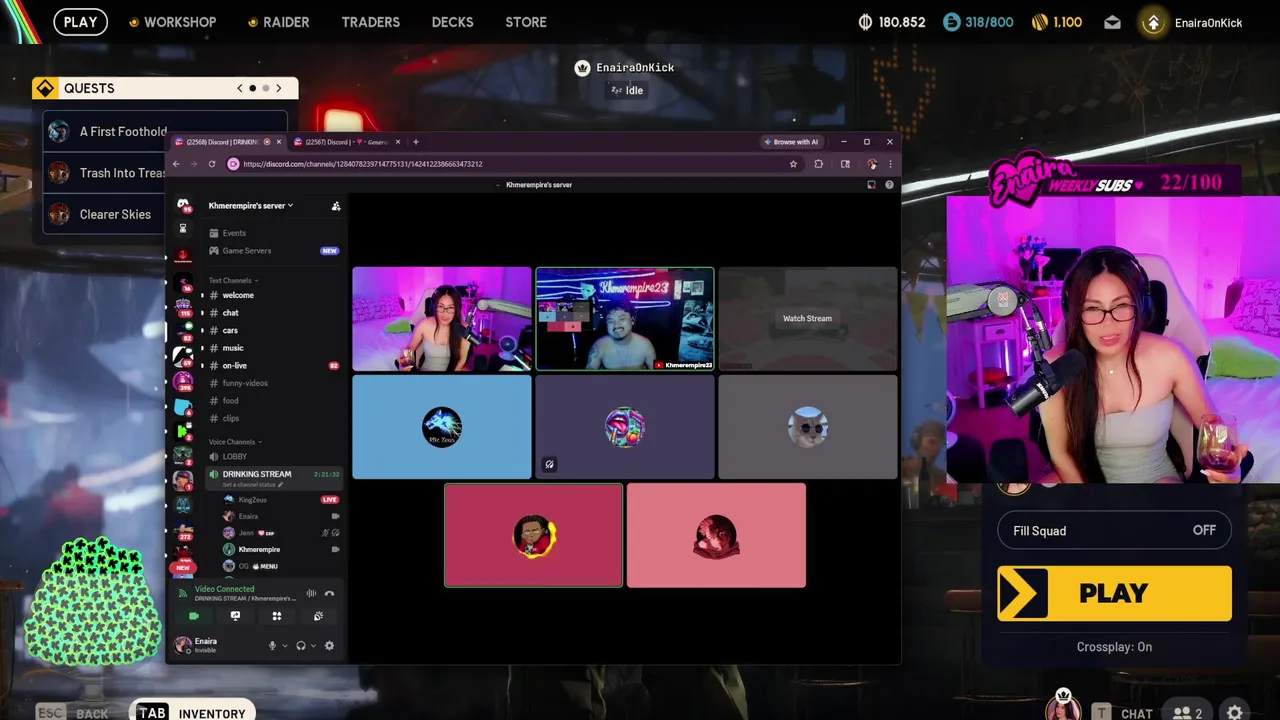
Task: Click the disconnect call icon
Action: 329,593
